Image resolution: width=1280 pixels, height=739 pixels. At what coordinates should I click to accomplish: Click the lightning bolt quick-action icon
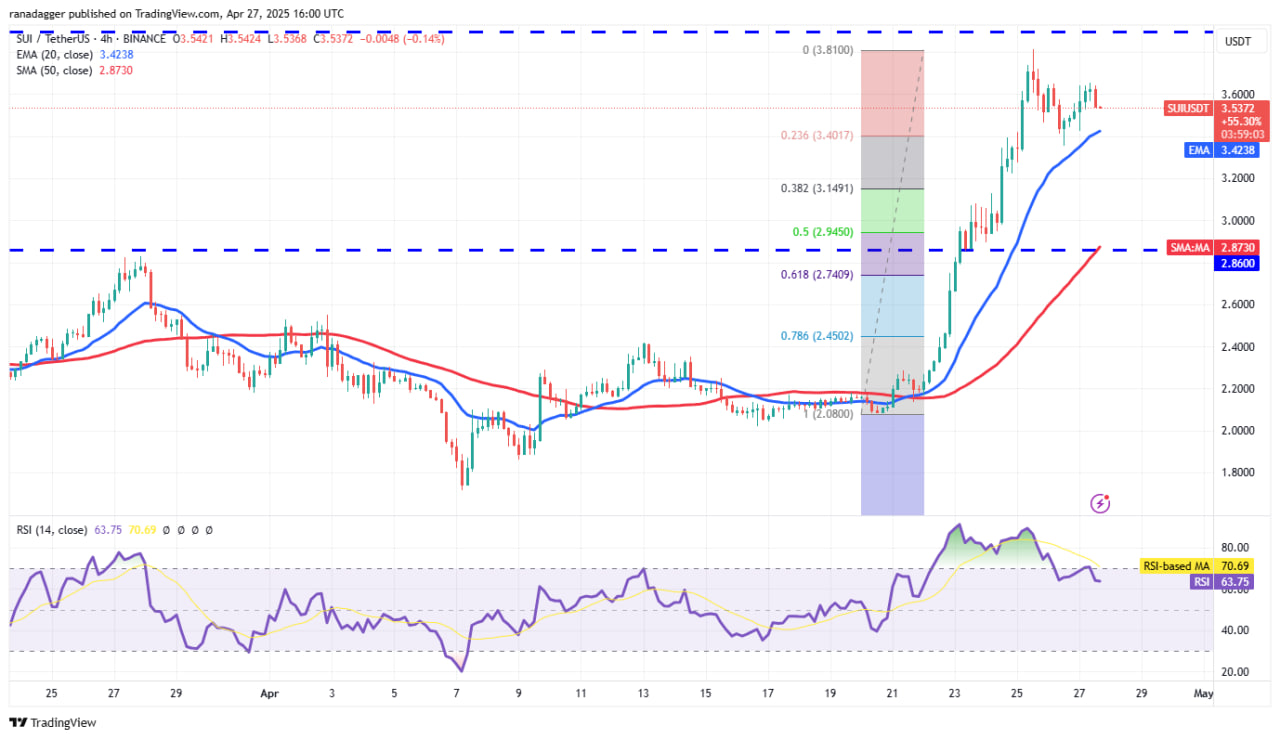point(1100,503)
